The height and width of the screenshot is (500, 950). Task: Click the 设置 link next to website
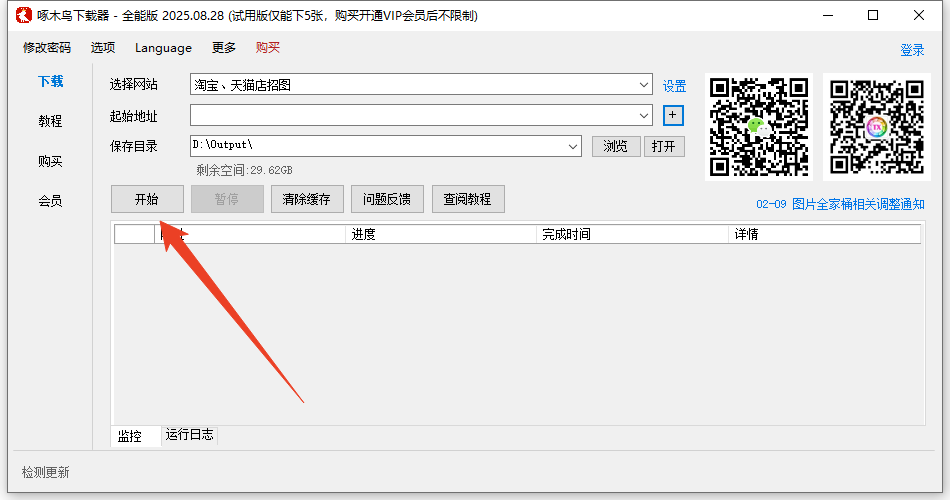[x=674, y=86]
